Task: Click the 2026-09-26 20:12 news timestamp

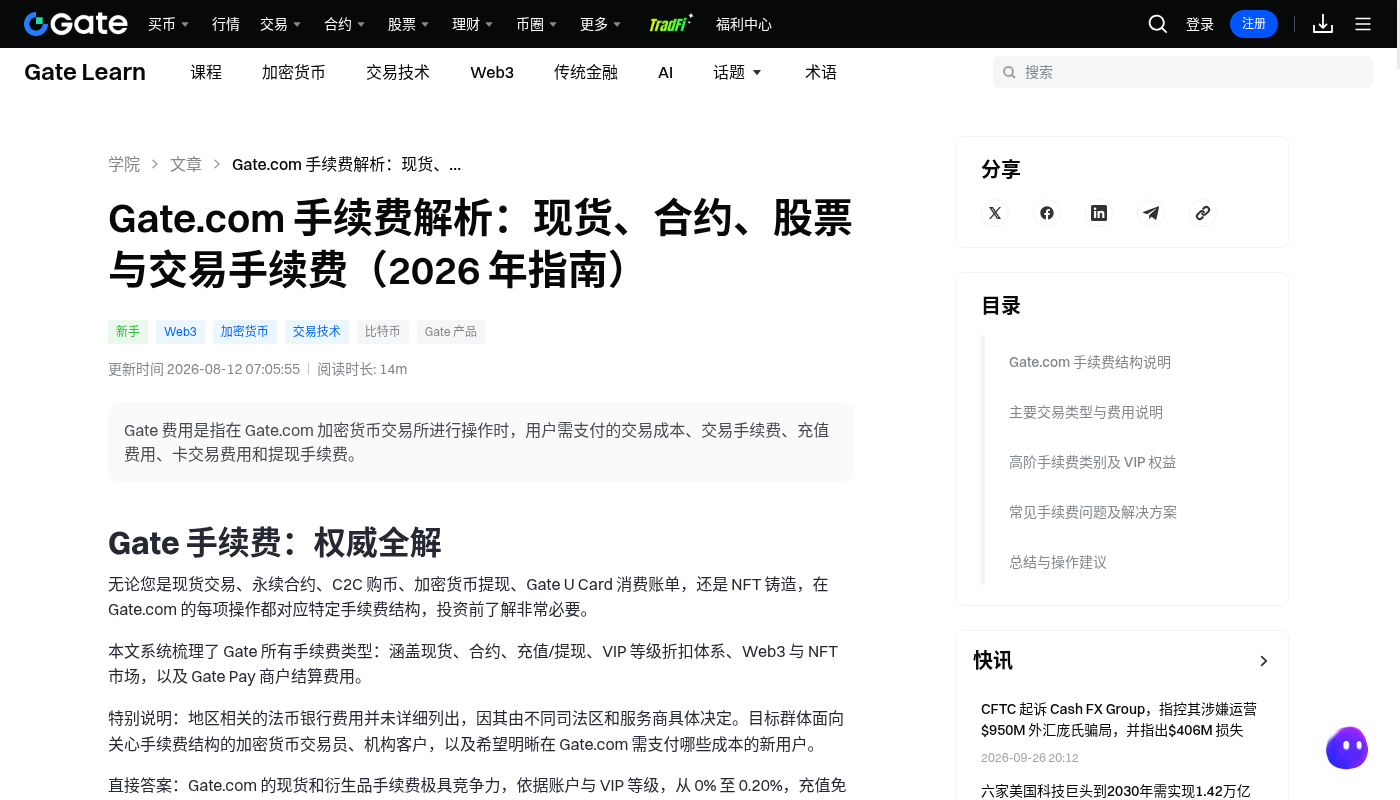Action: (x=1030, y=758)
